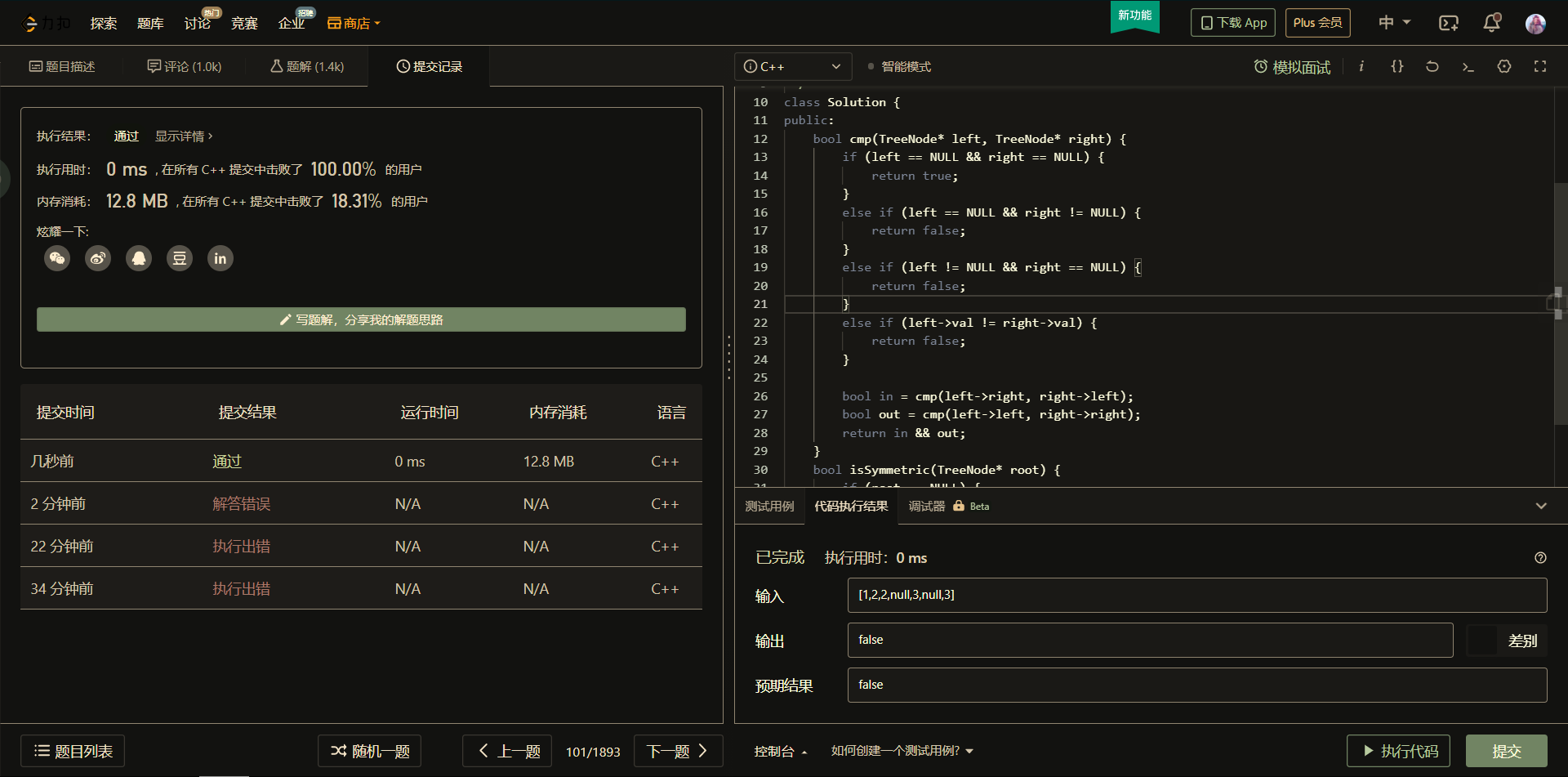Toggle the 智能模式 smart mode indicator
The height and width of the screenshot is (777, 1568).
[x=900, y=67]
